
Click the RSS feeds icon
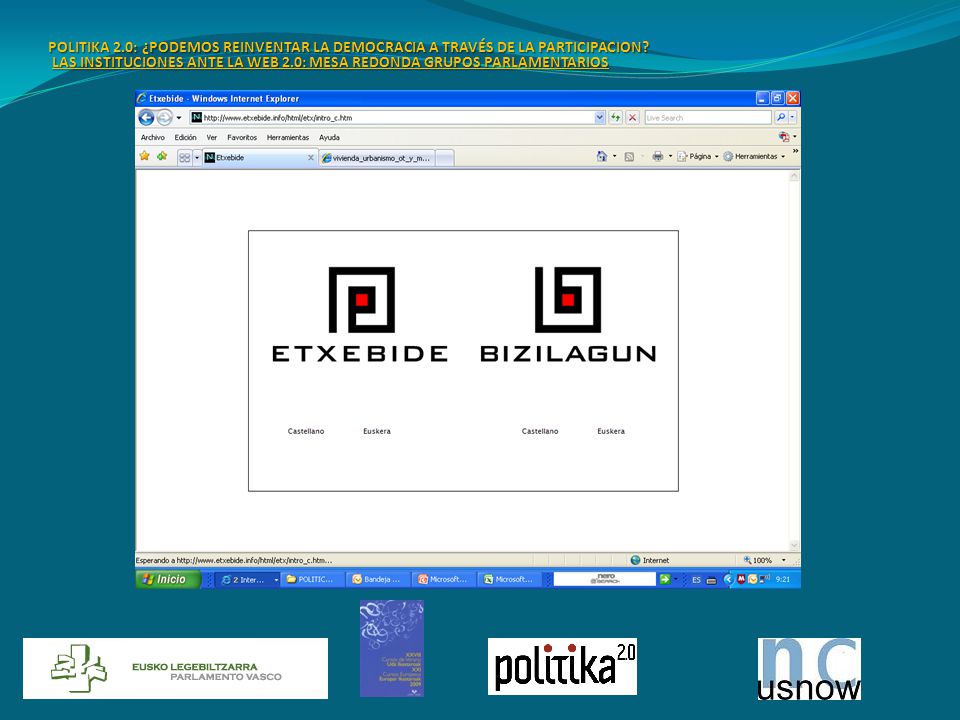[x=629, y=157]
